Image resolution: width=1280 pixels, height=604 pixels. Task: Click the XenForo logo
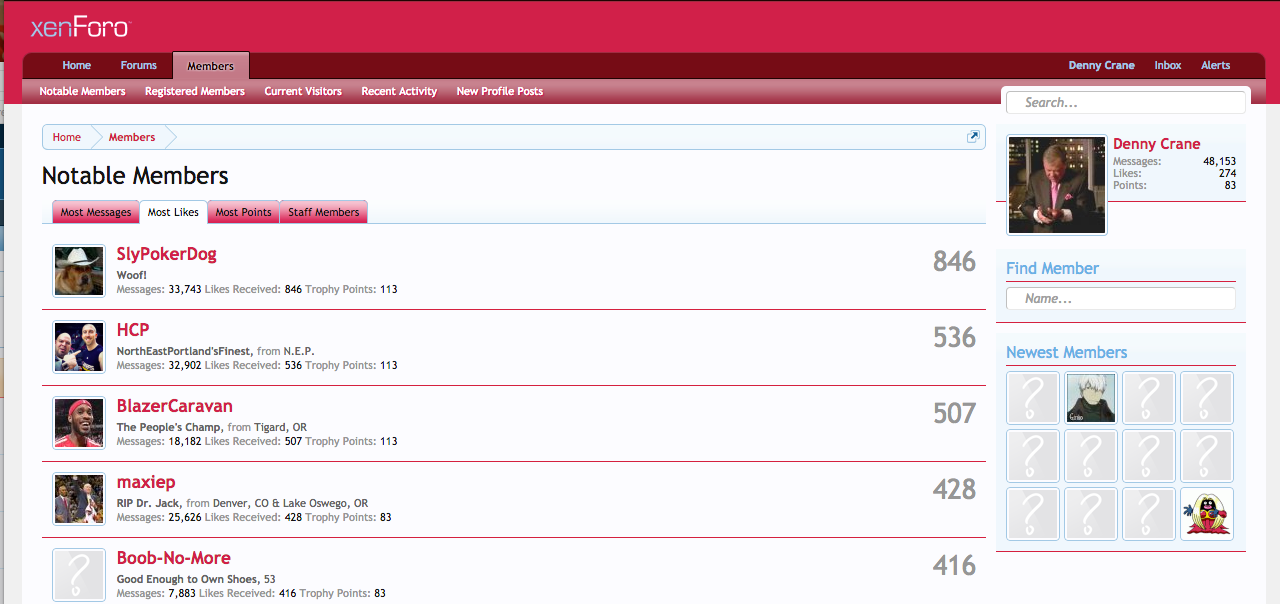pos(80,27)
